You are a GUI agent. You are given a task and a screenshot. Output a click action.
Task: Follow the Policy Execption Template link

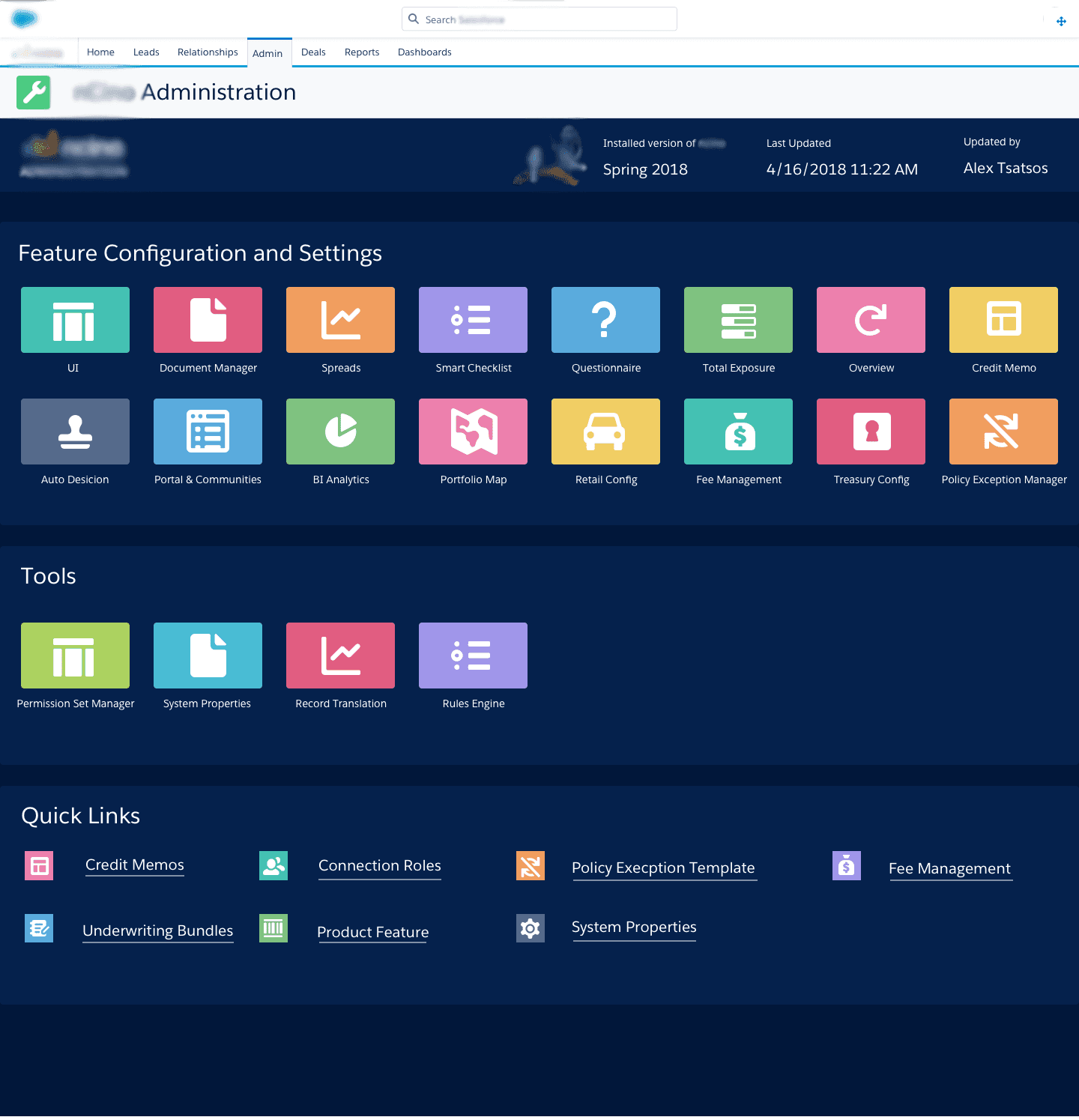click(663, 868)
